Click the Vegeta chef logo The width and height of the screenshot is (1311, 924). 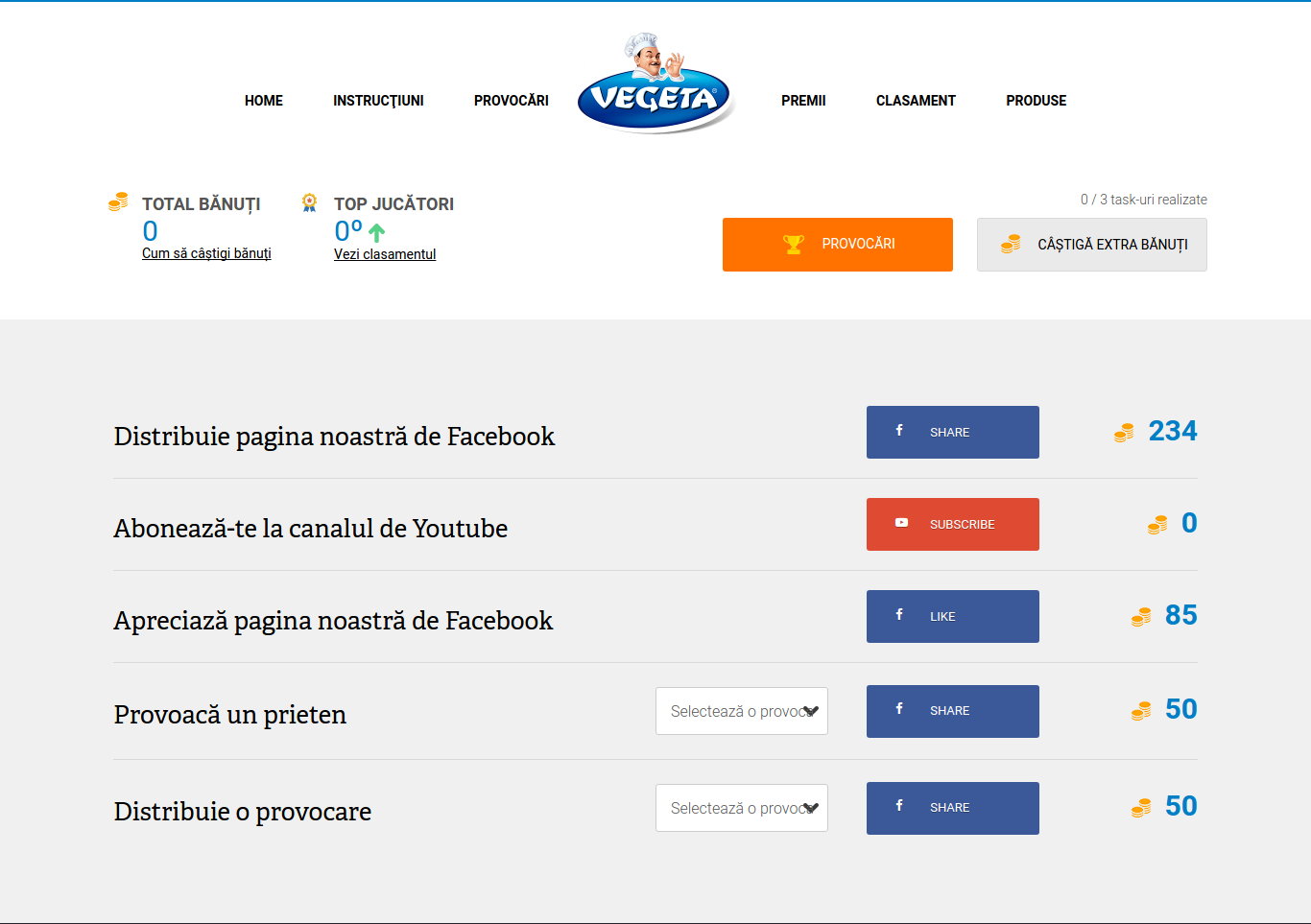(656, 84)
